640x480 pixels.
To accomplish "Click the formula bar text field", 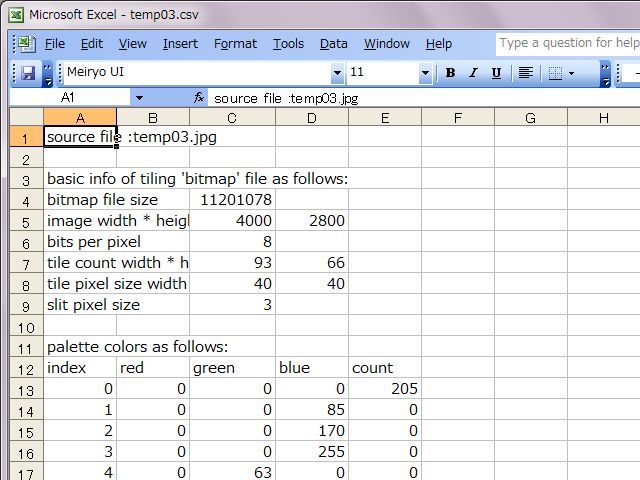I will point(424,98).
